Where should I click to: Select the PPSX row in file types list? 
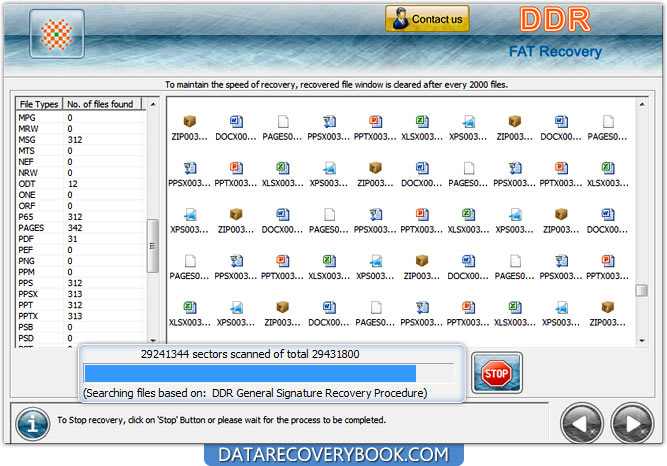coord(81,294)
